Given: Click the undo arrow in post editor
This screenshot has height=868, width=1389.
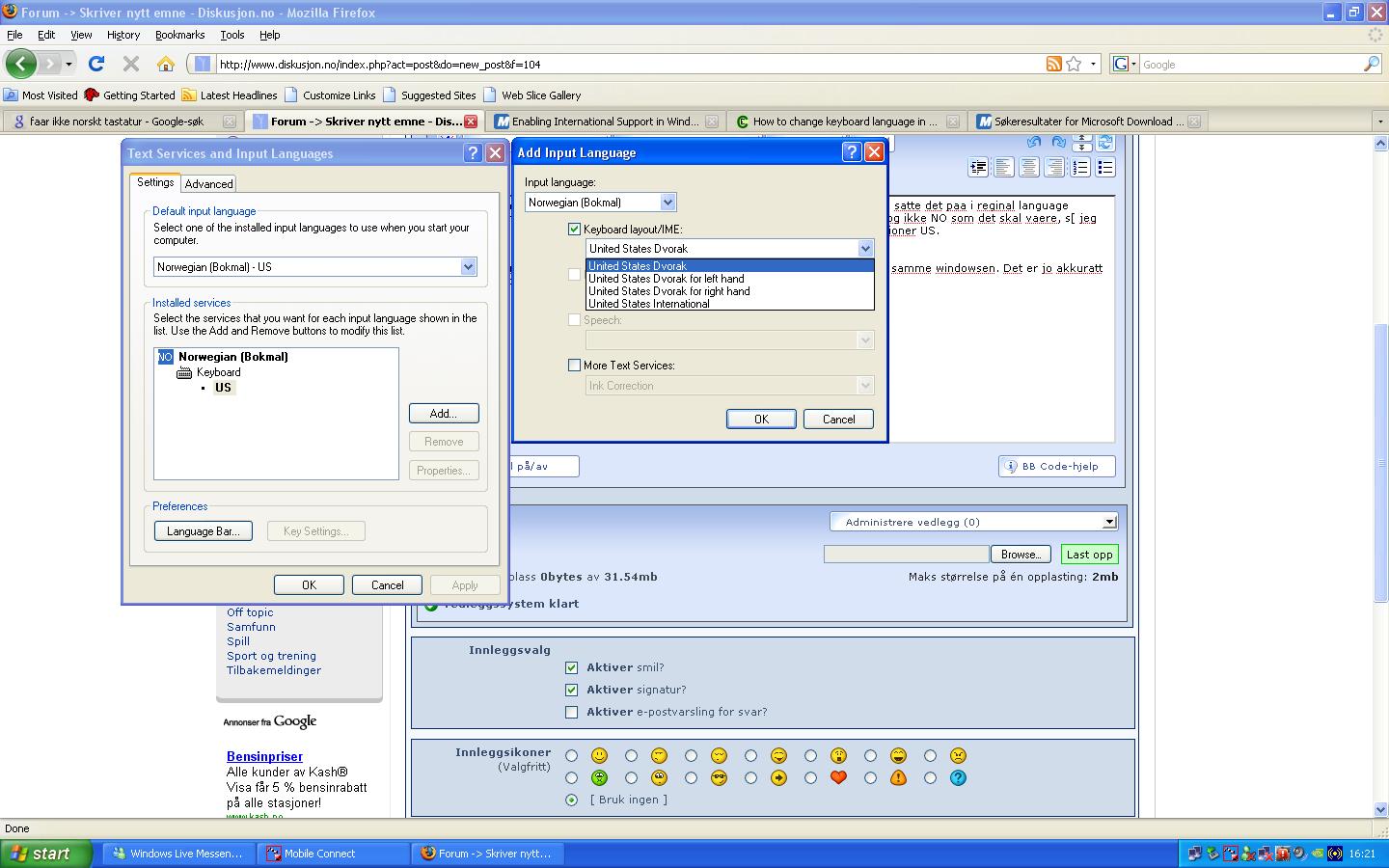Looking at the screenshot, I should click(1034, 143).
